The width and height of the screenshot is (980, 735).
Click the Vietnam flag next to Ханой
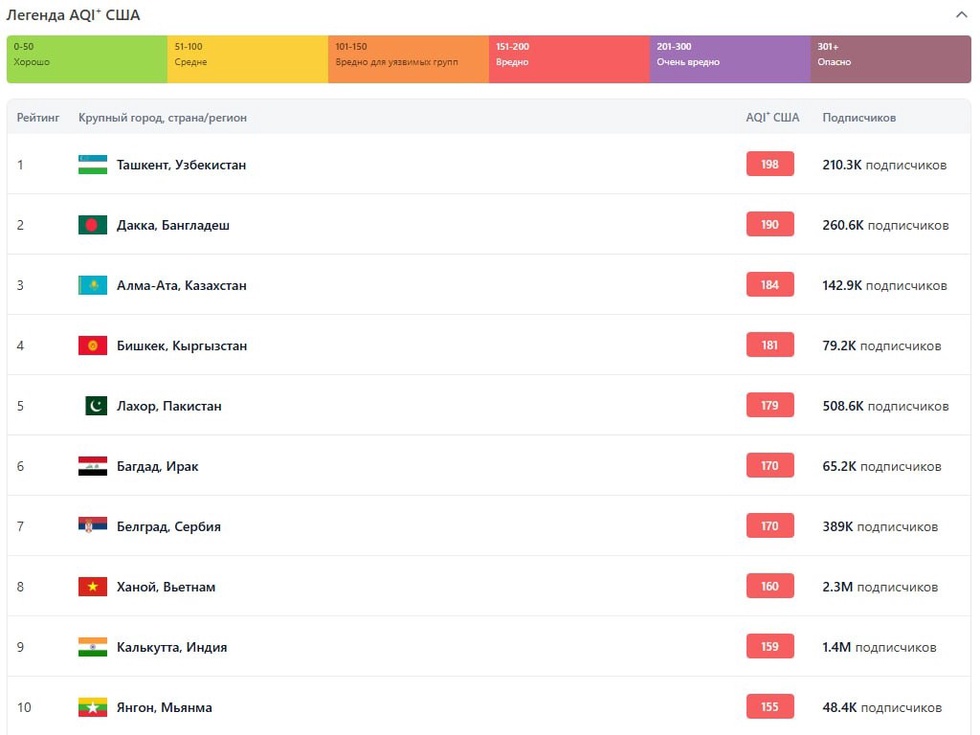(x=92, y=587)
